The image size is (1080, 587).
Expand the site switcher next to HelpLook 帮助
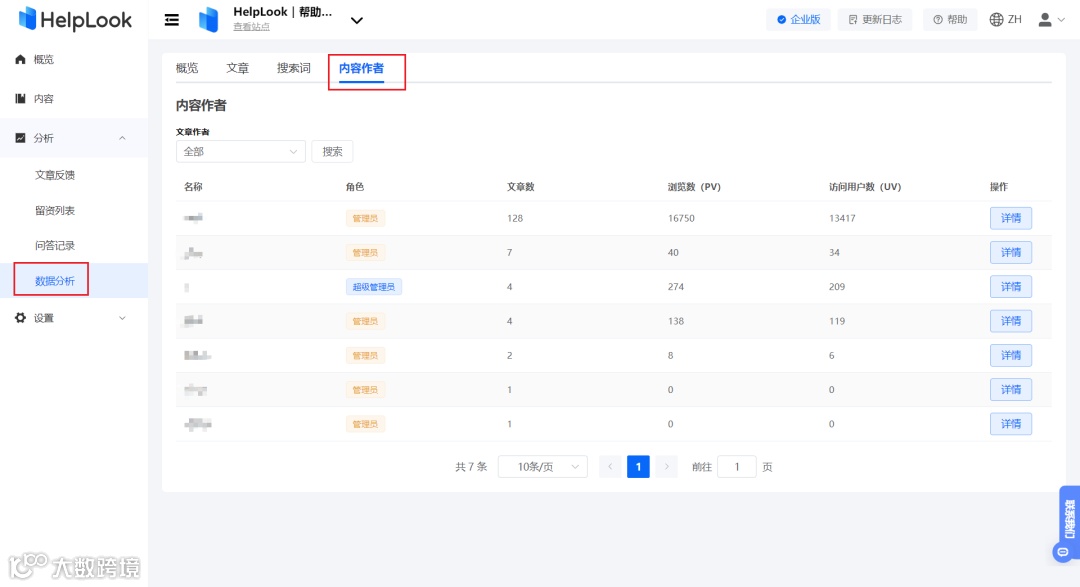coord(357,19)
